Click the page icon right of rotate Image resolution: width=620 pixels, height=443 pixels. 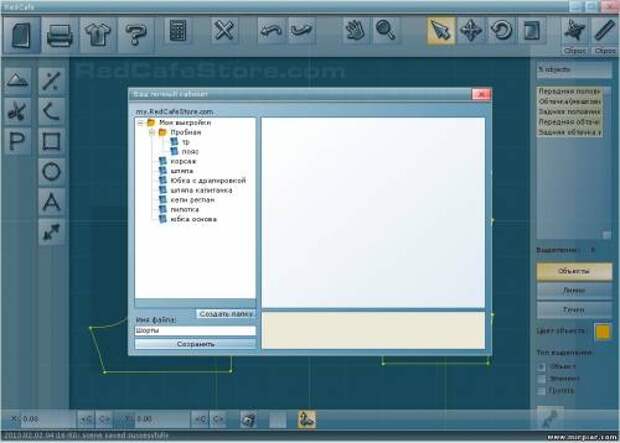[531, 30]
